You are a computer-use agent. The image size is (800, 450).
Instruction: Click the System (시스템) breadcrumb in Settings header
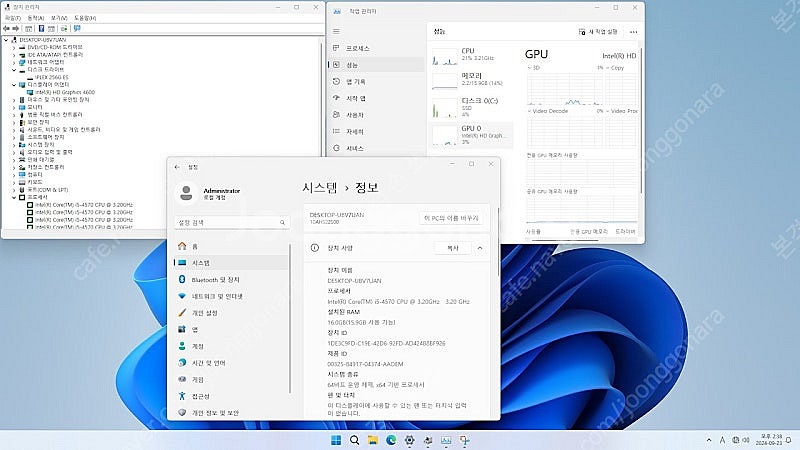pyautogui.click(x=319, y=188)
